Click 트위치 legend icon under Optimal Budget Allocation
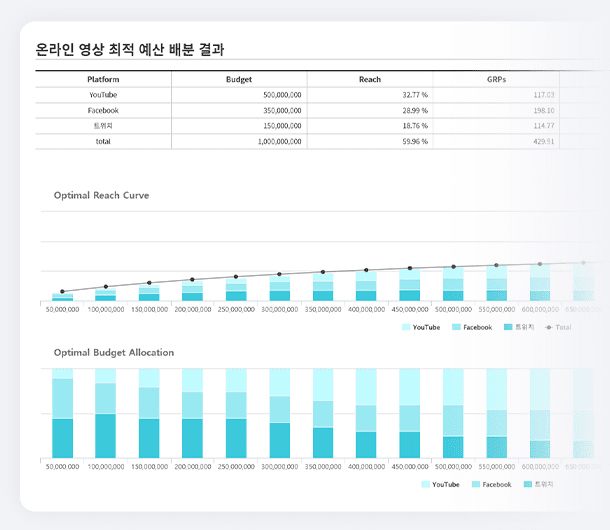This screenshot has width=610, height=530. [527, 484]
